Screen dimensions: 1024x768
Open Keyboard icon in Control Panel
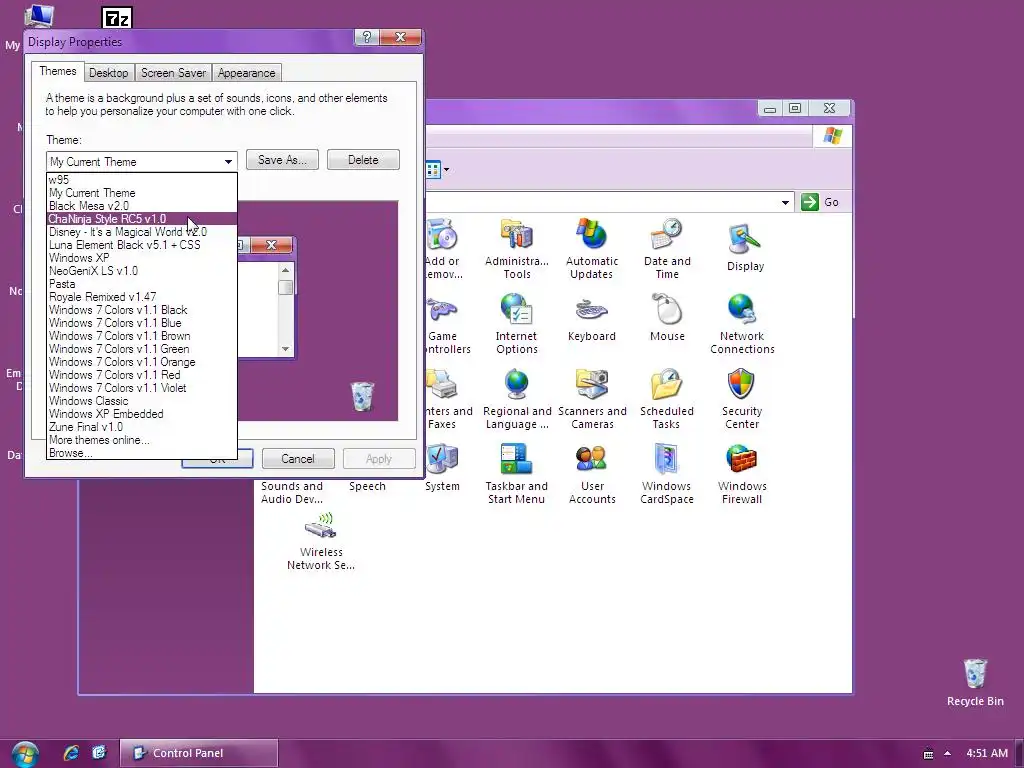tap(592, 318)
